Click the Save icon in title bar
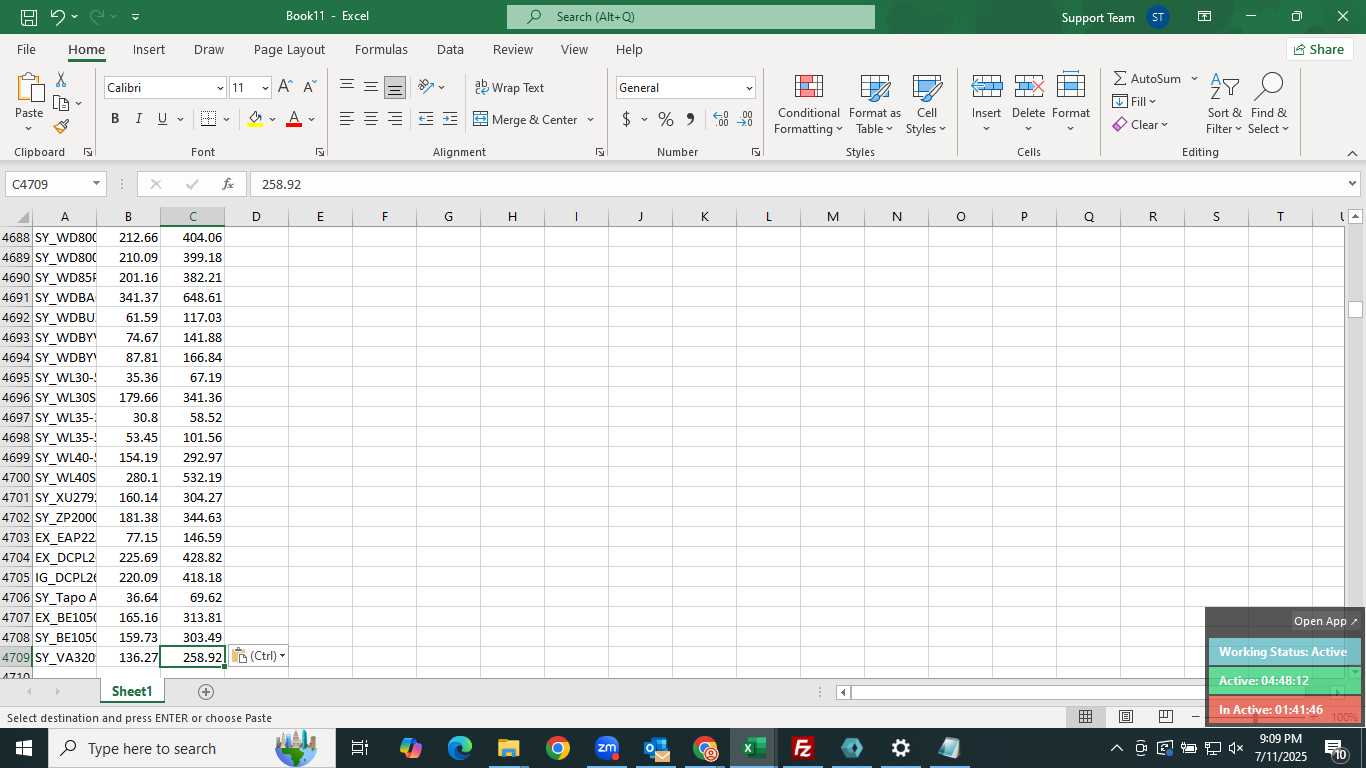 point(29,17)
